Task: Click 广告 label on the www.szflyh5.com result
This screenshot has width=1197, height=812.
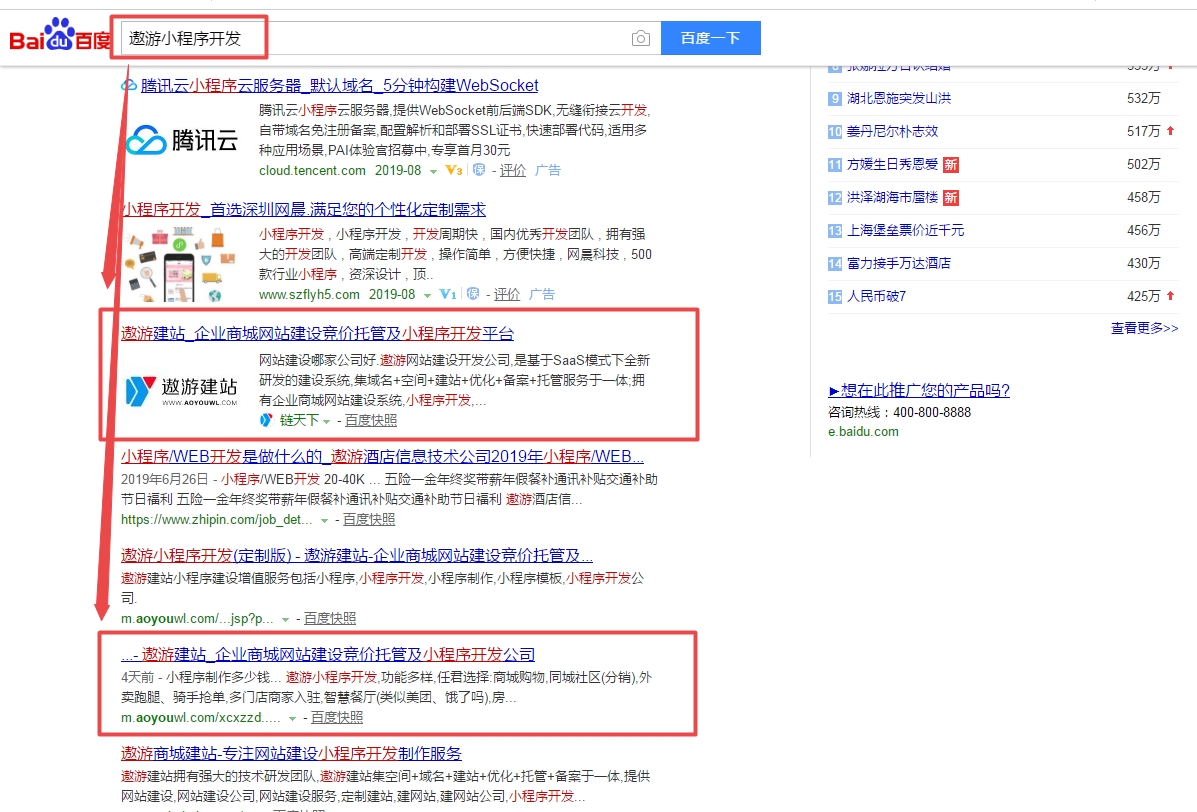Action: tap(542, 294)
